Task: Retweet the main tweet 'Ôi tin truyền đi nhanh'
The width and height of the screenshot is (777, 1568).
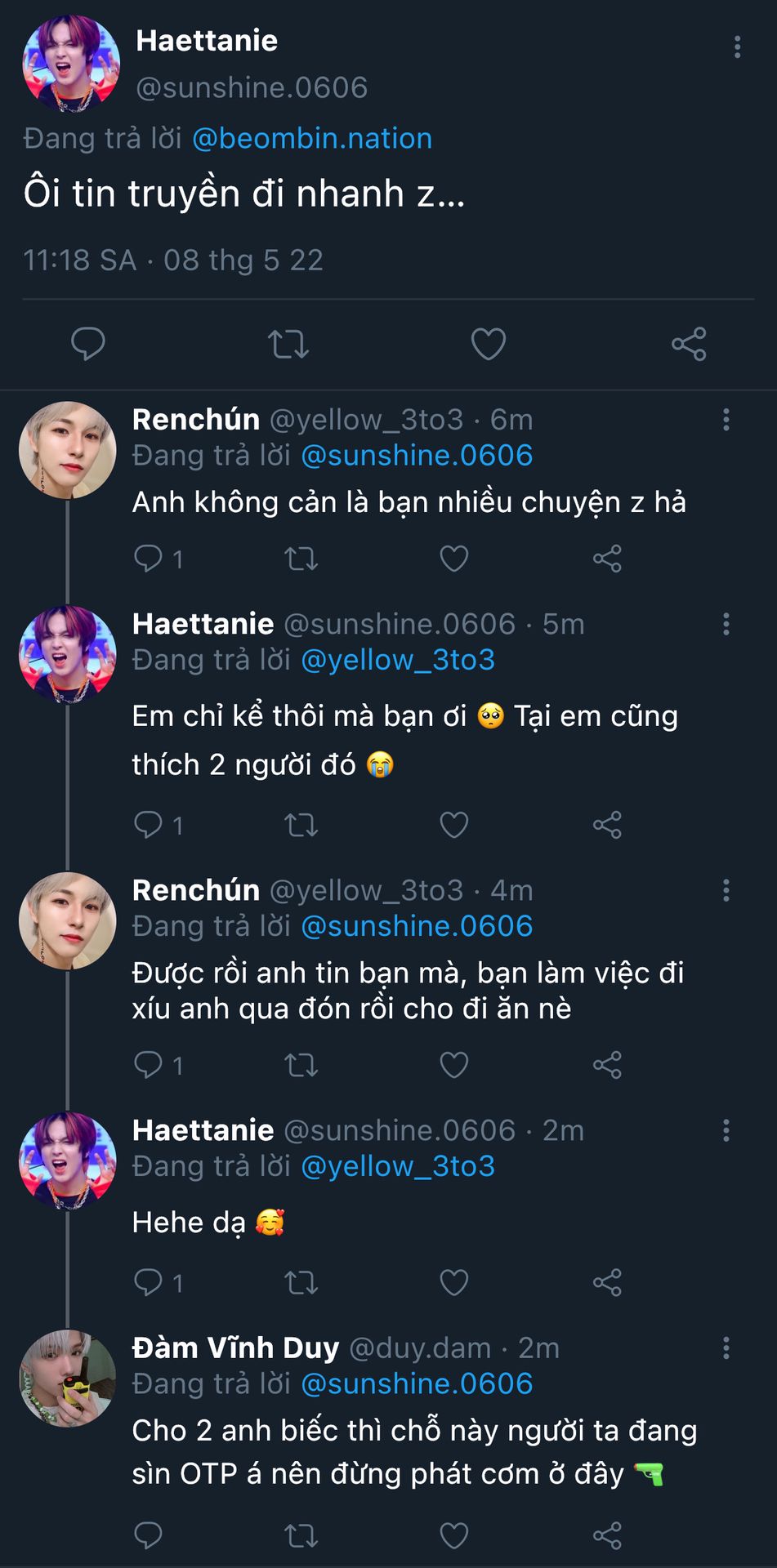Action: 288,344
